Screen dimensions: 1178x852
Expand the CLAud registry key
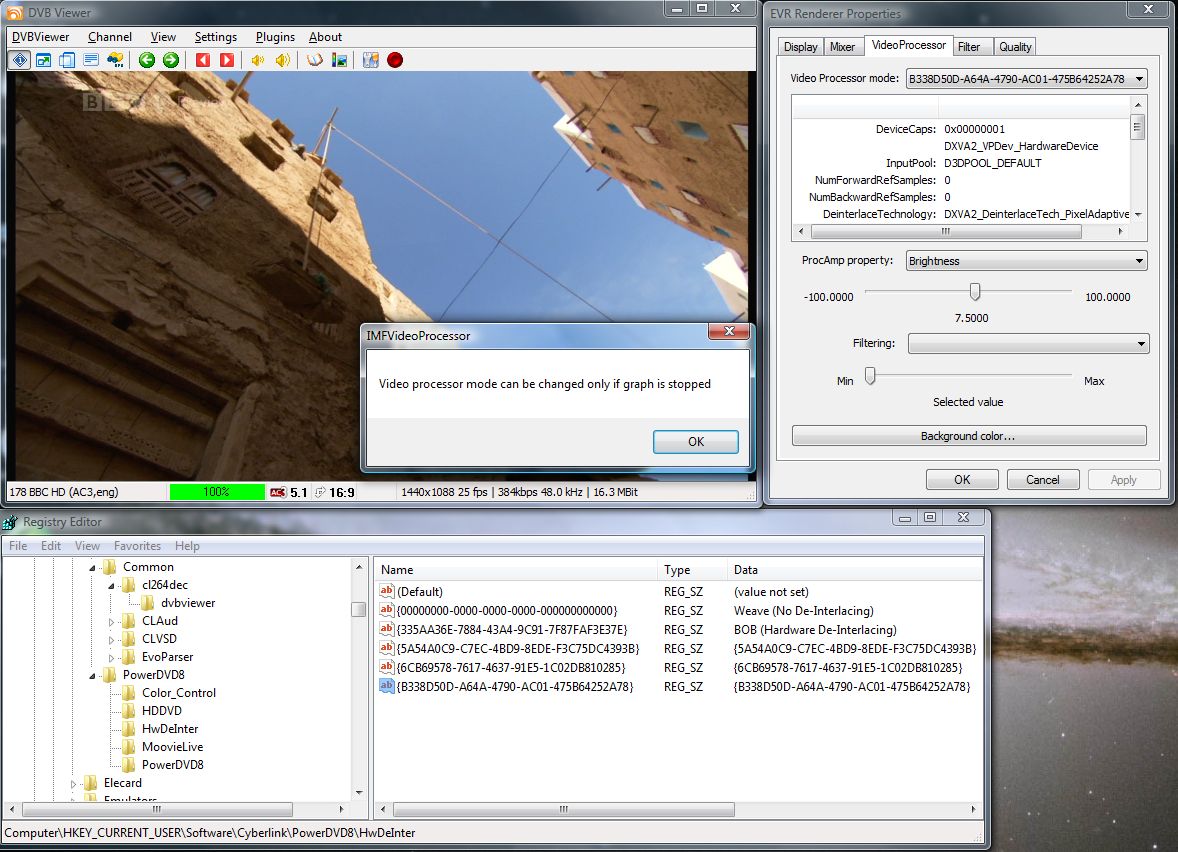(x=111, y=622)
